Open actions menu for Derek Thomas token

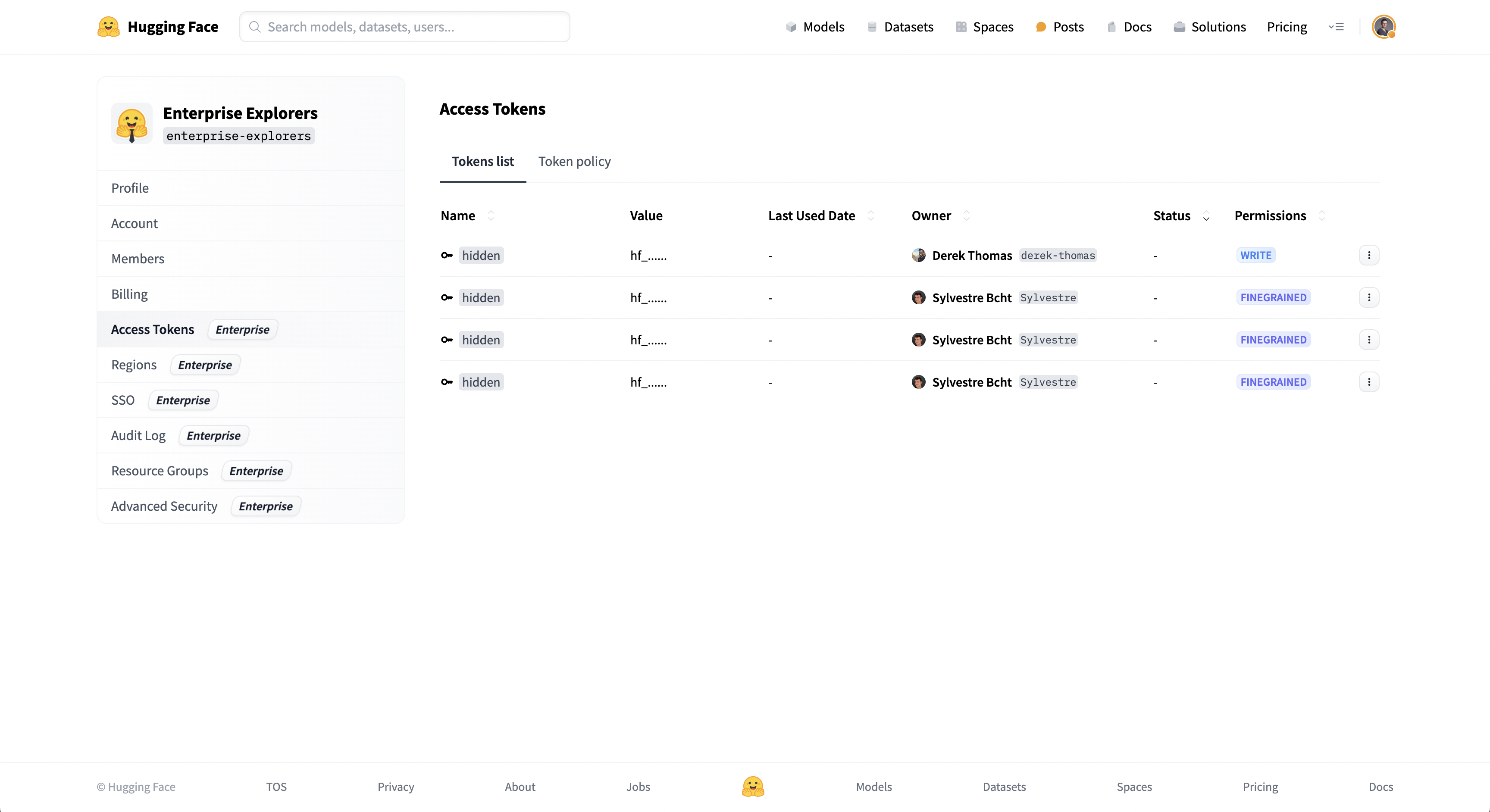[x=1368, y=255]
